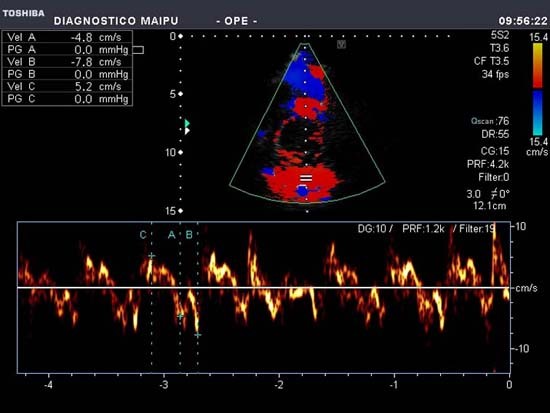Select the Vel B measurement row
Image resolution: width=550 pixels, height=413 pixels.
tap(67, 62)
